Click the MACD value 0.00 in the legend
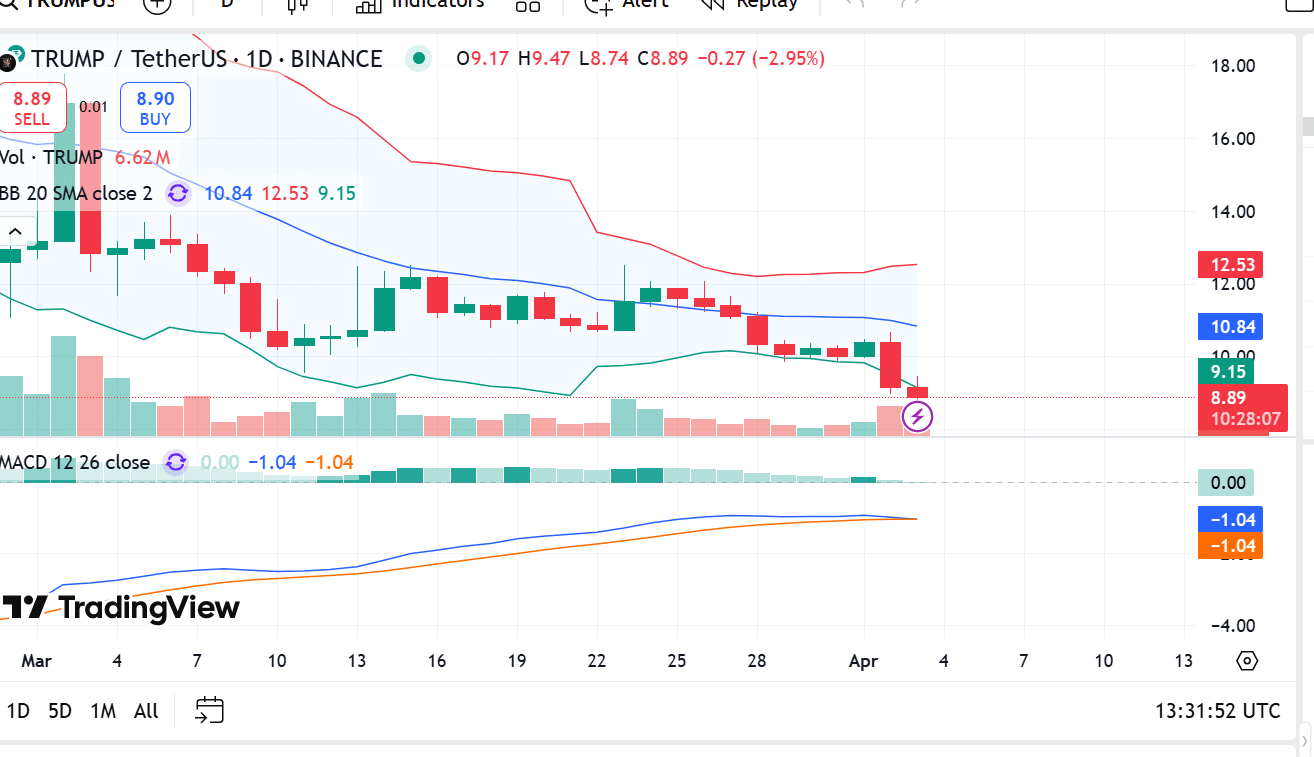The image size is (1314, 757). [x=220, y=462]
